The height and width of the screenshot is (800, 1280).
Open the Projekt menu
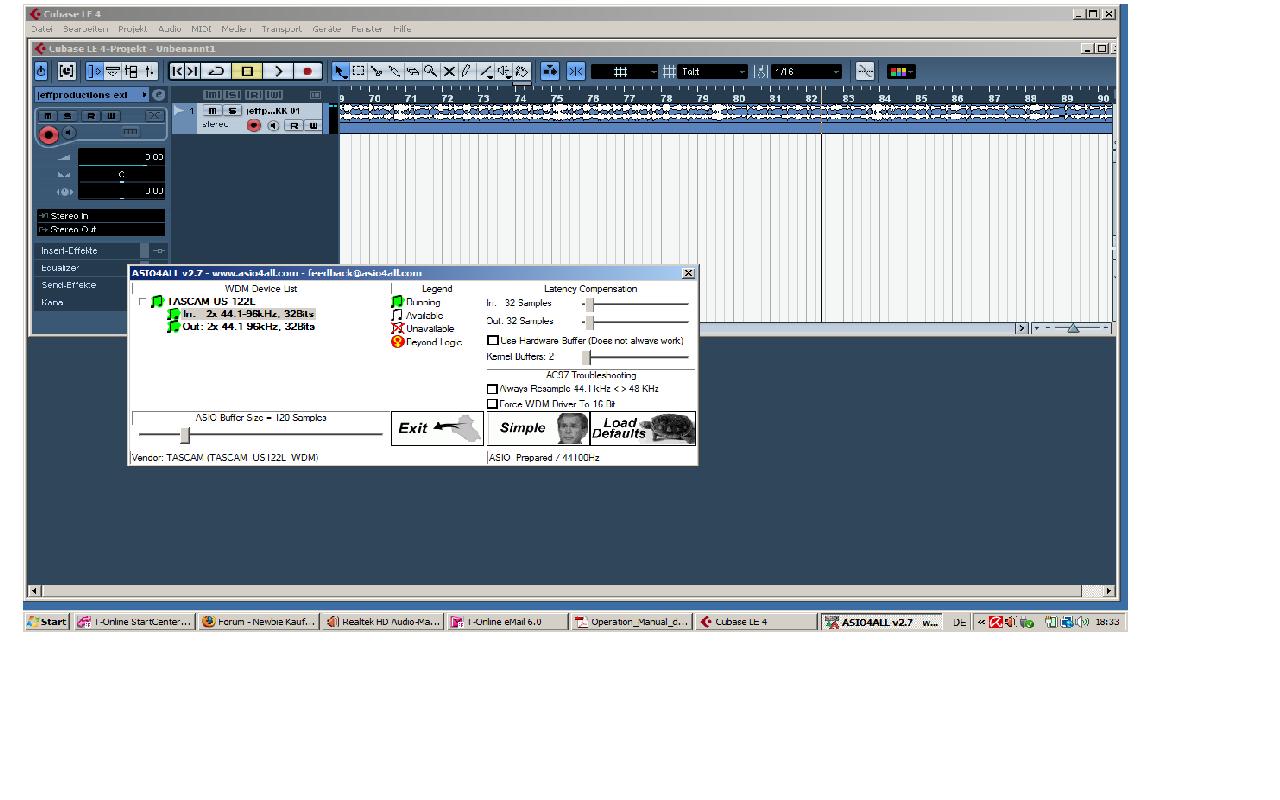(133, 29)
